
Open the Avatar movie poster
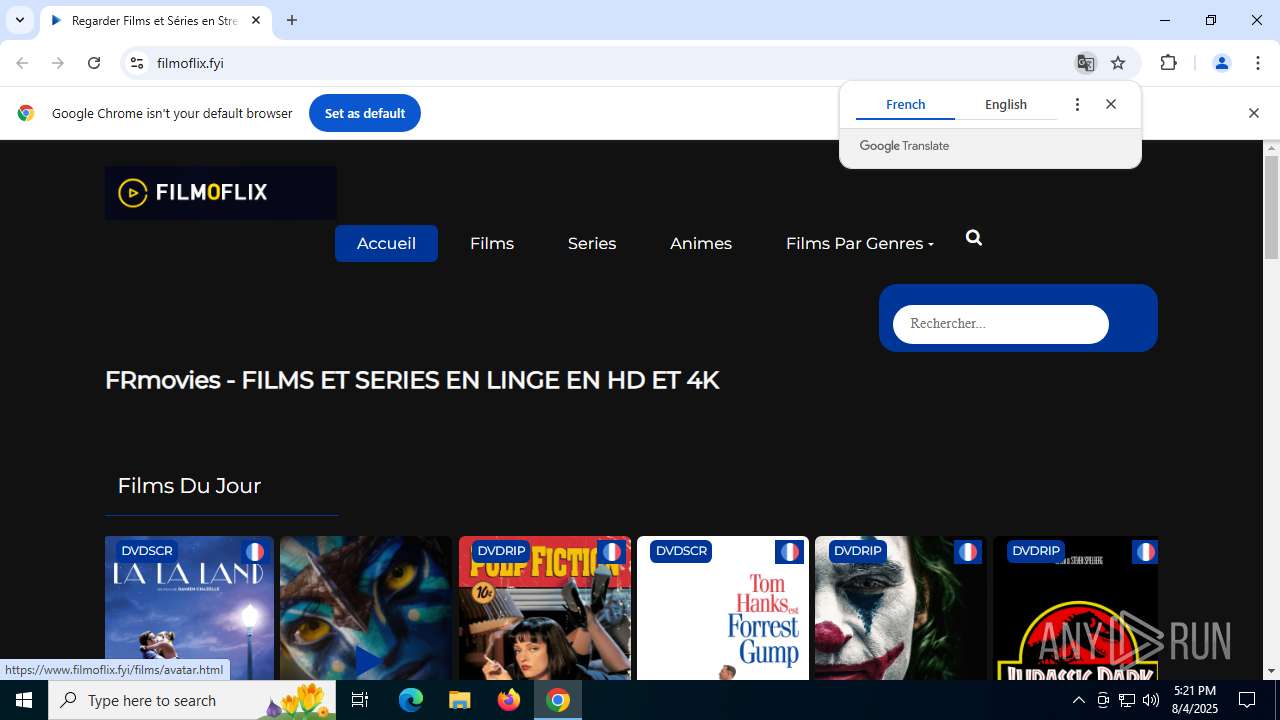pyautogui.click(x=366, y=608)
